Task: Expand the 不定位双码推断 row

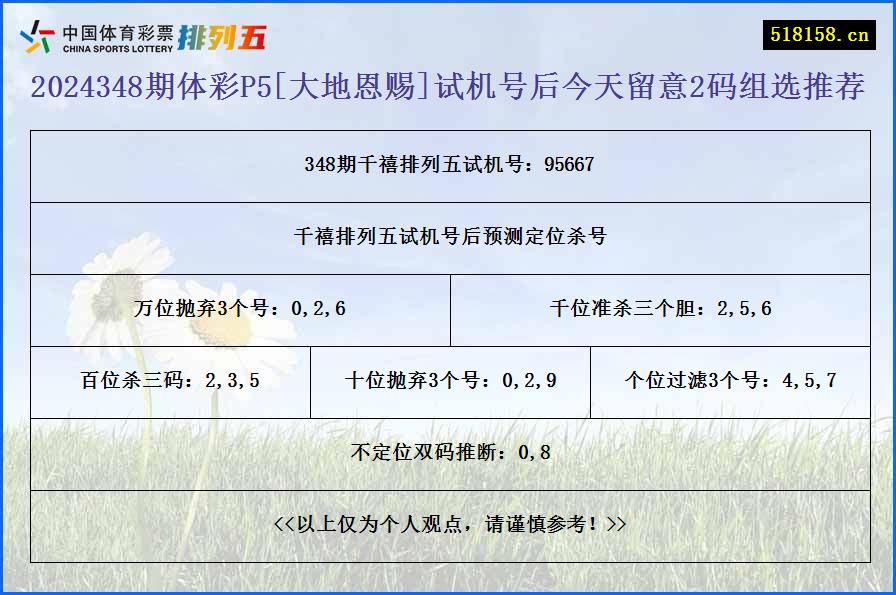Action: tap(448, 452)
